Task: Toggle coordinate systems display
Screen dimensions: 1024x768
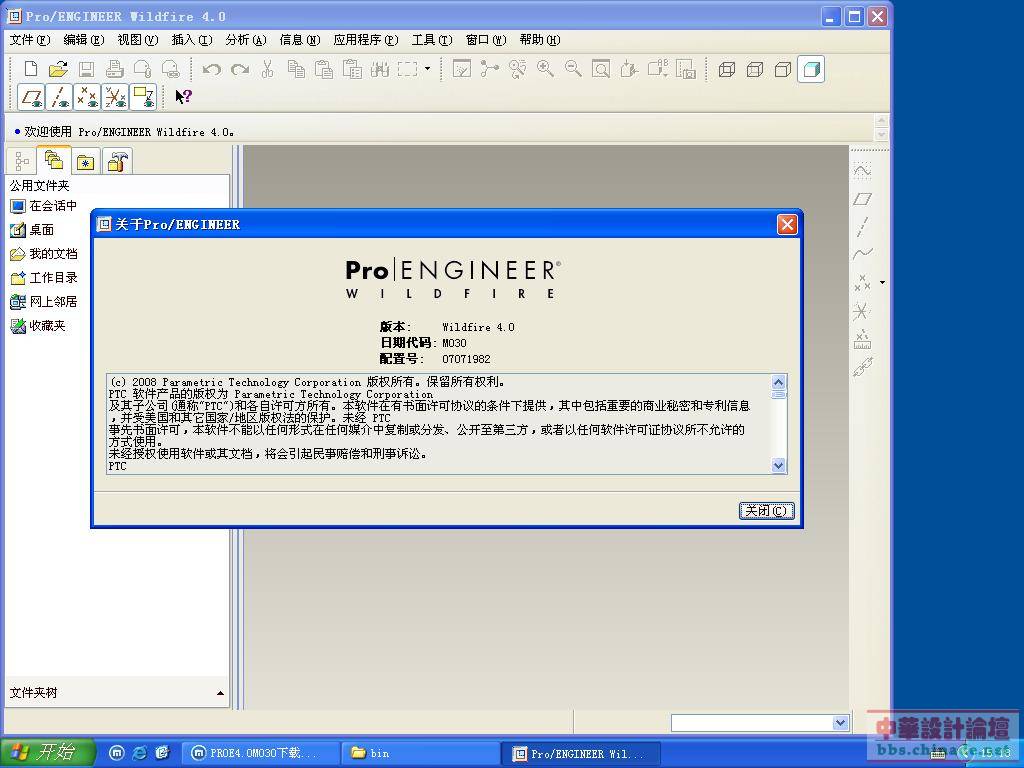Action: [x=116, y=97]
